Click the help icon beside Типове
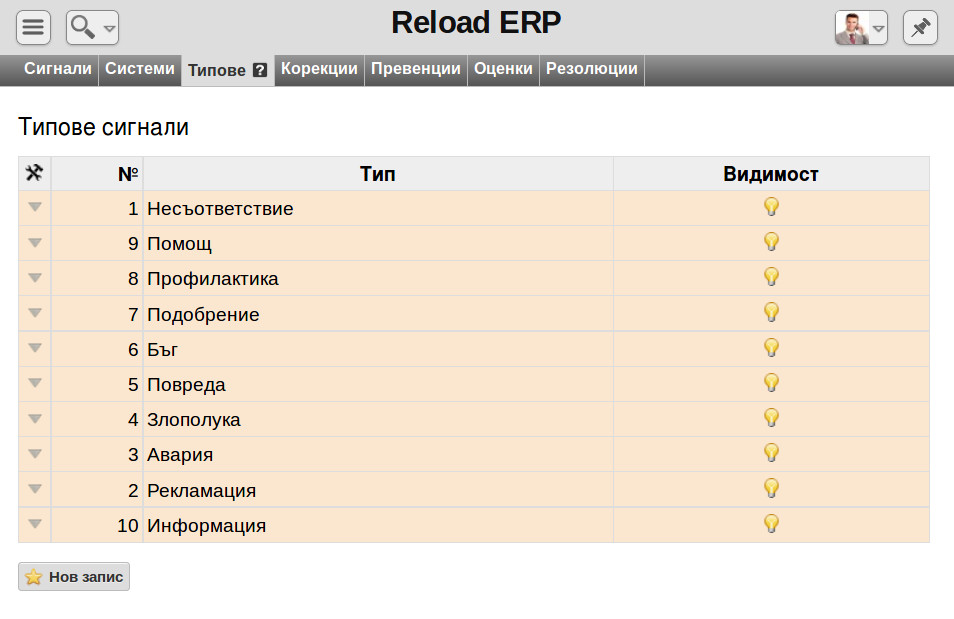The height and width of the screenshot is (619, 954). pyautogui.click(x=260, y=71)
